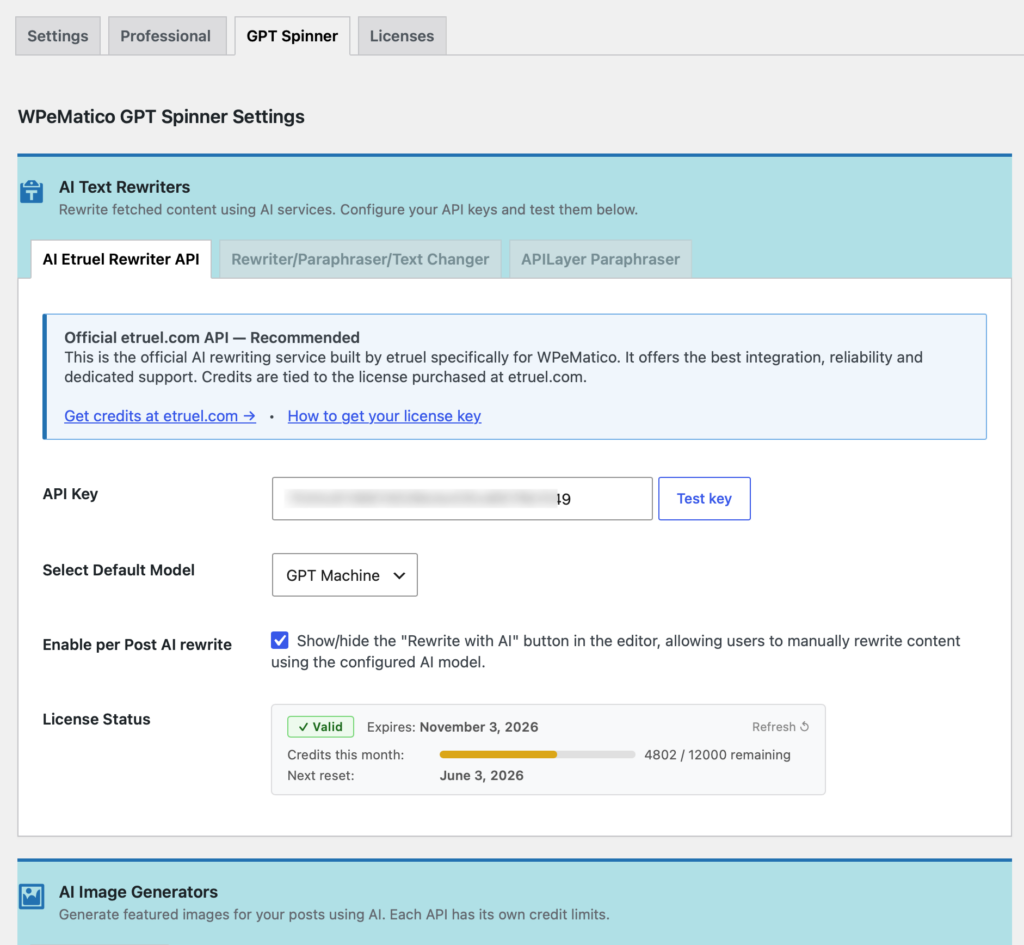Select the AI Etruel Rewriter API tab

[121, 259]
